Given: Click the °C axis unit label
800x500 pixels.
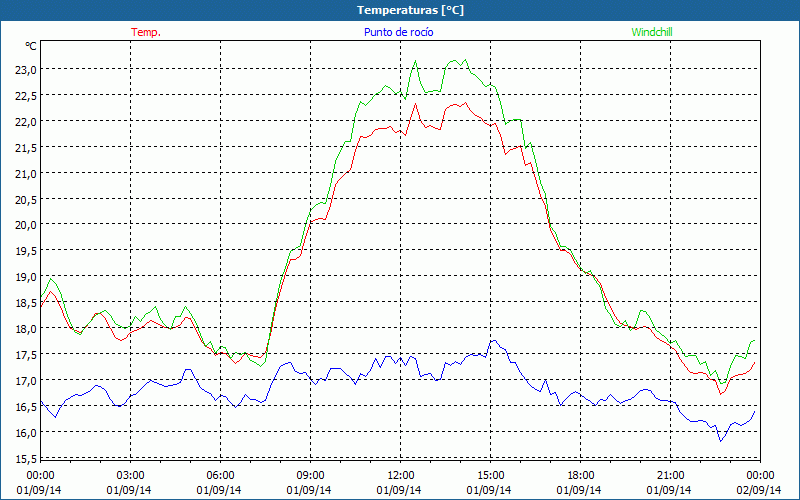Looking at the screenshot, I should (x=31, y=46).
